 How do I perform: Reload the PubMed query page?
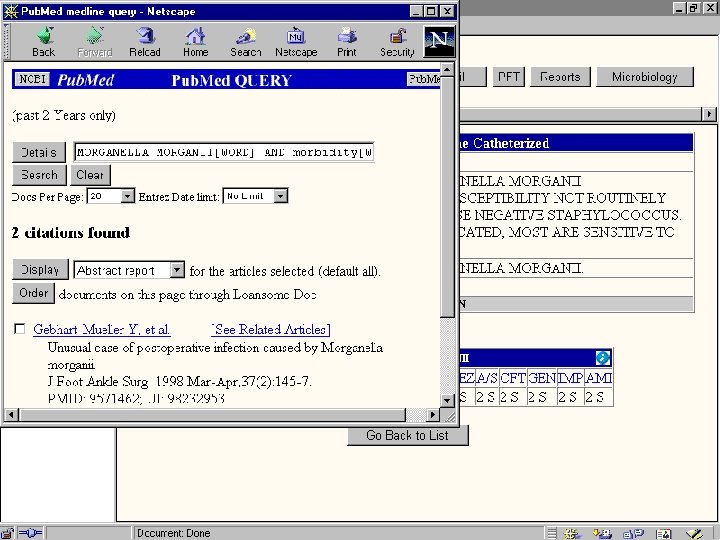point(145,42)
